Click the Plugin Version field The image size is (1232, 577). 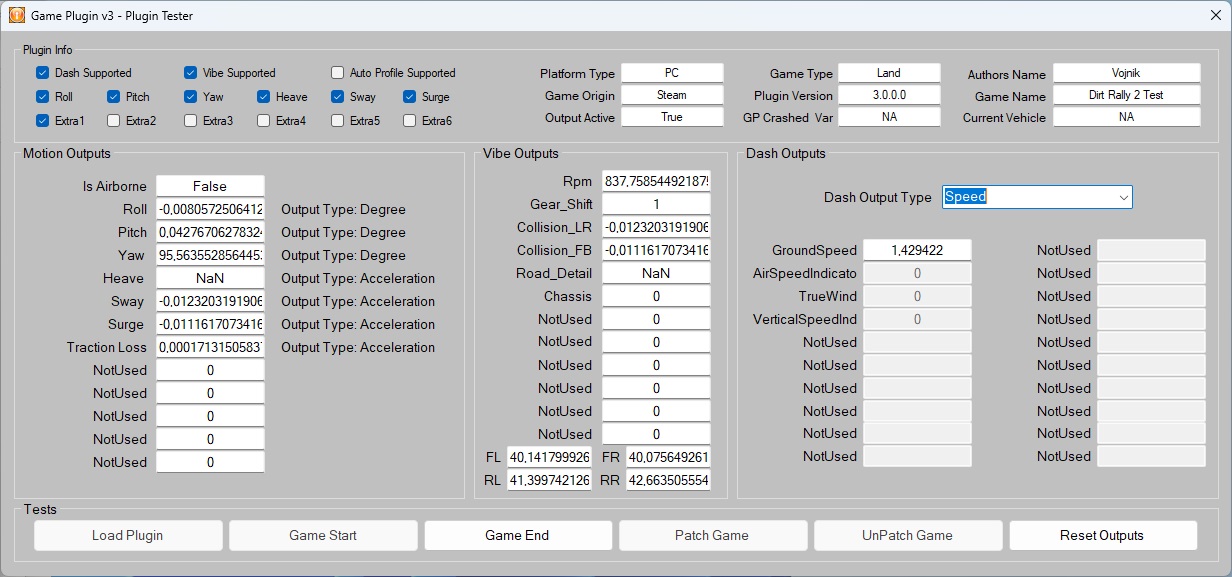tap(888, 95)
